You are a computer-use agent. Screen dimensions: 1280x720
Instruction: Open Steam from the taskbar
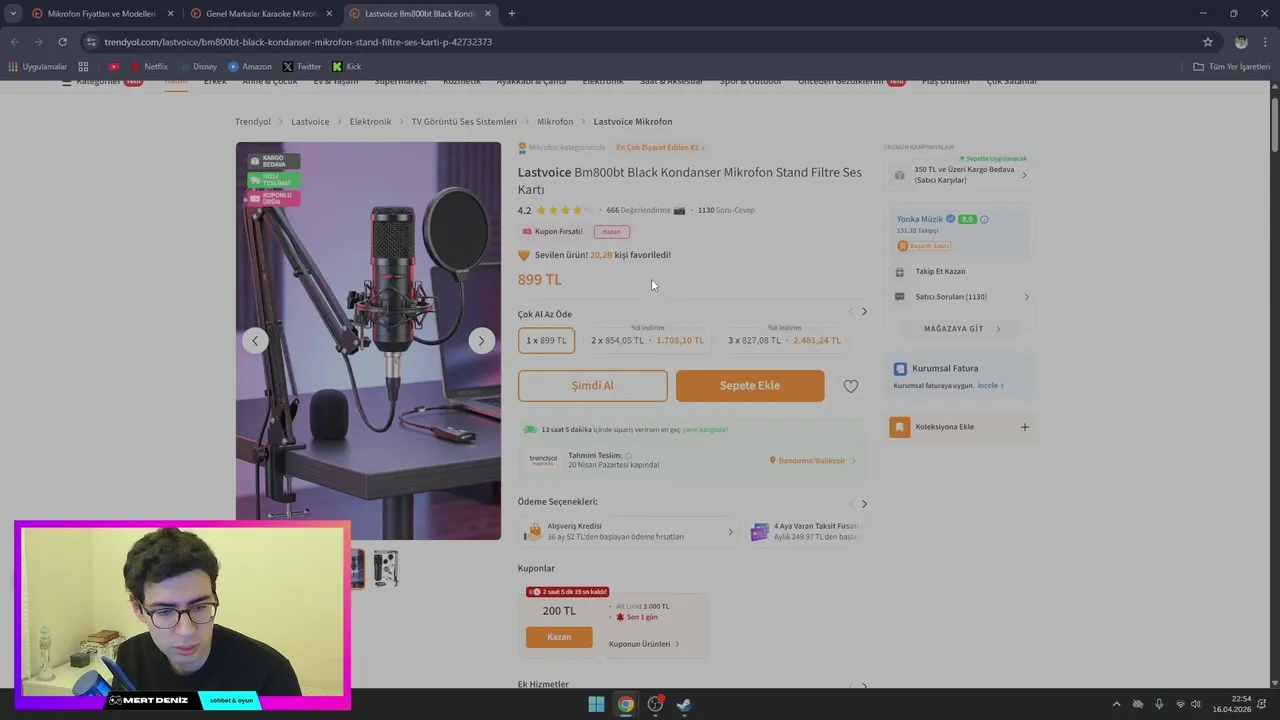pos(684,704)
